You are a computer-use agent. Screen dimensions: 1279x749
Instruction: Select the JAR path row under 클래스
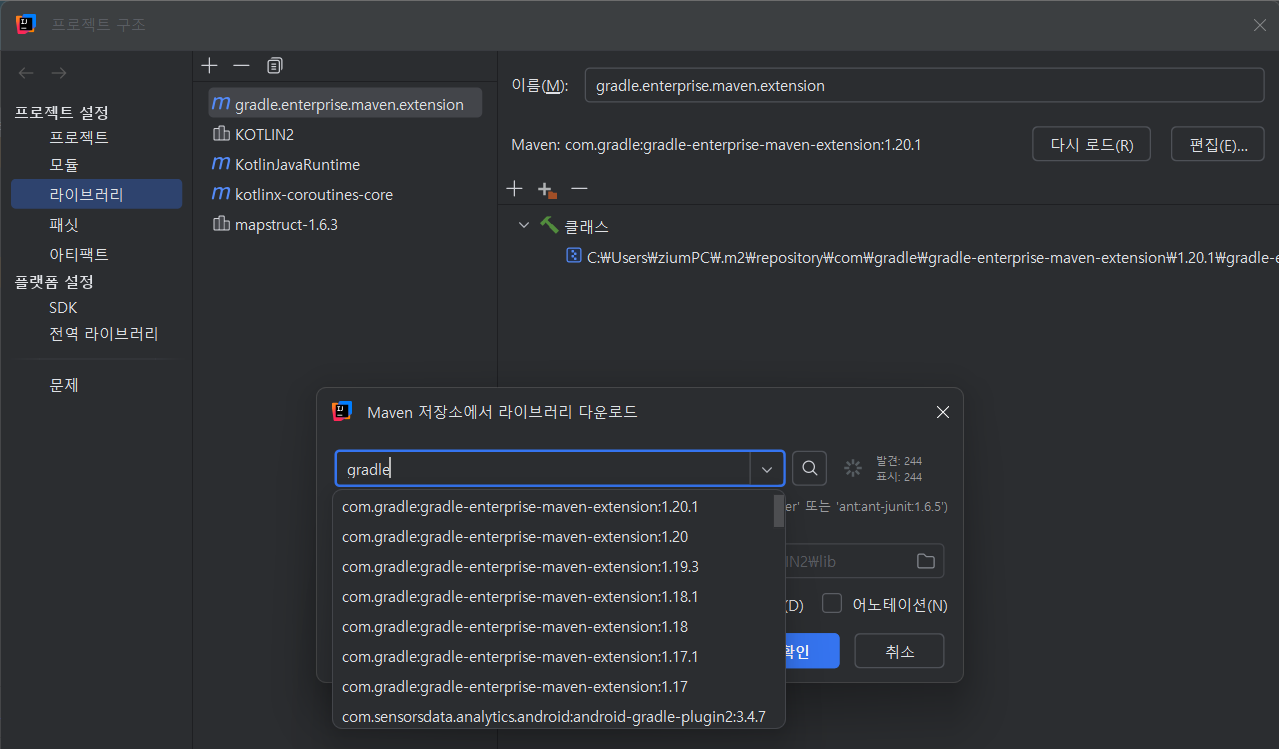click(922, 256)
